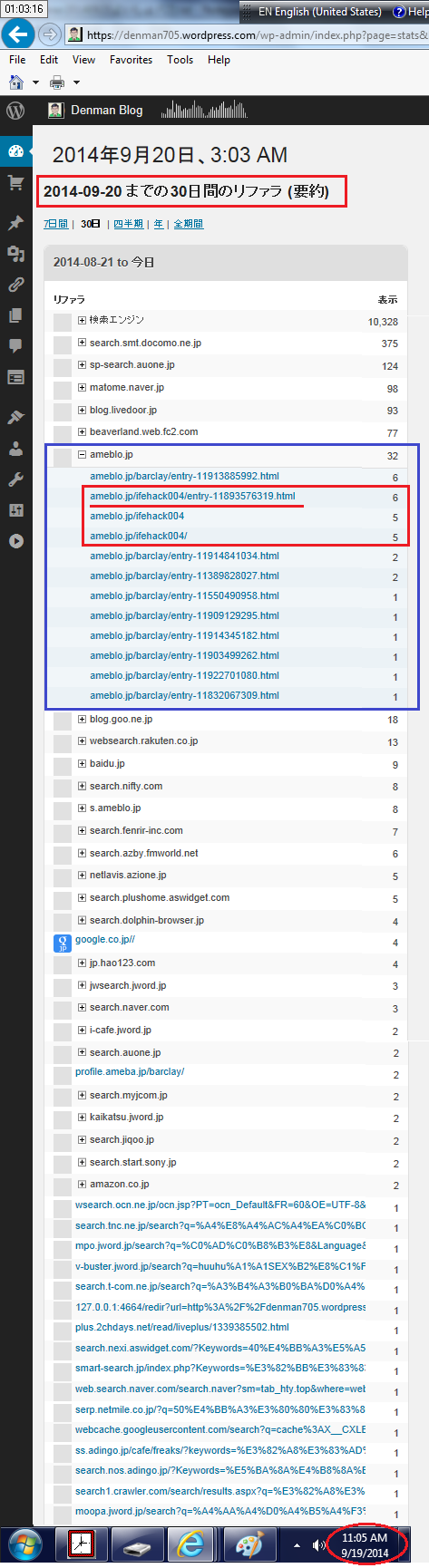Open Comments bubble sidebar icon

coord(15,346)
